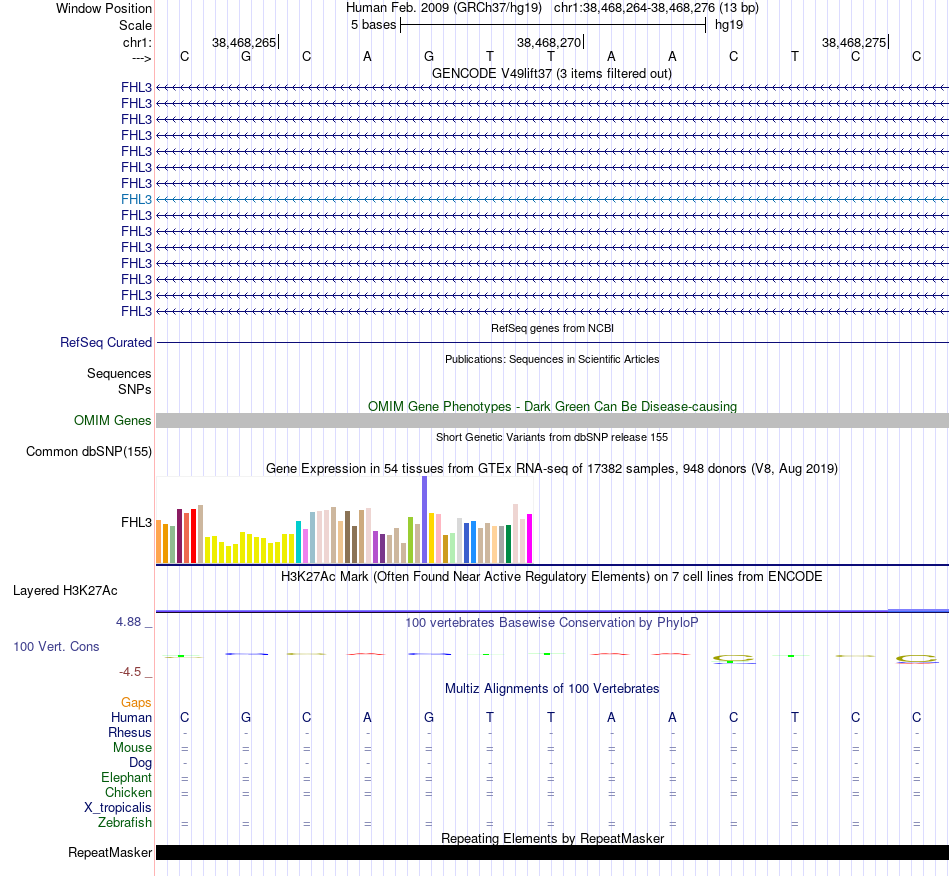Click the black RepeatMasker item bar
This screenshot has height=876, width=950.
552,852
